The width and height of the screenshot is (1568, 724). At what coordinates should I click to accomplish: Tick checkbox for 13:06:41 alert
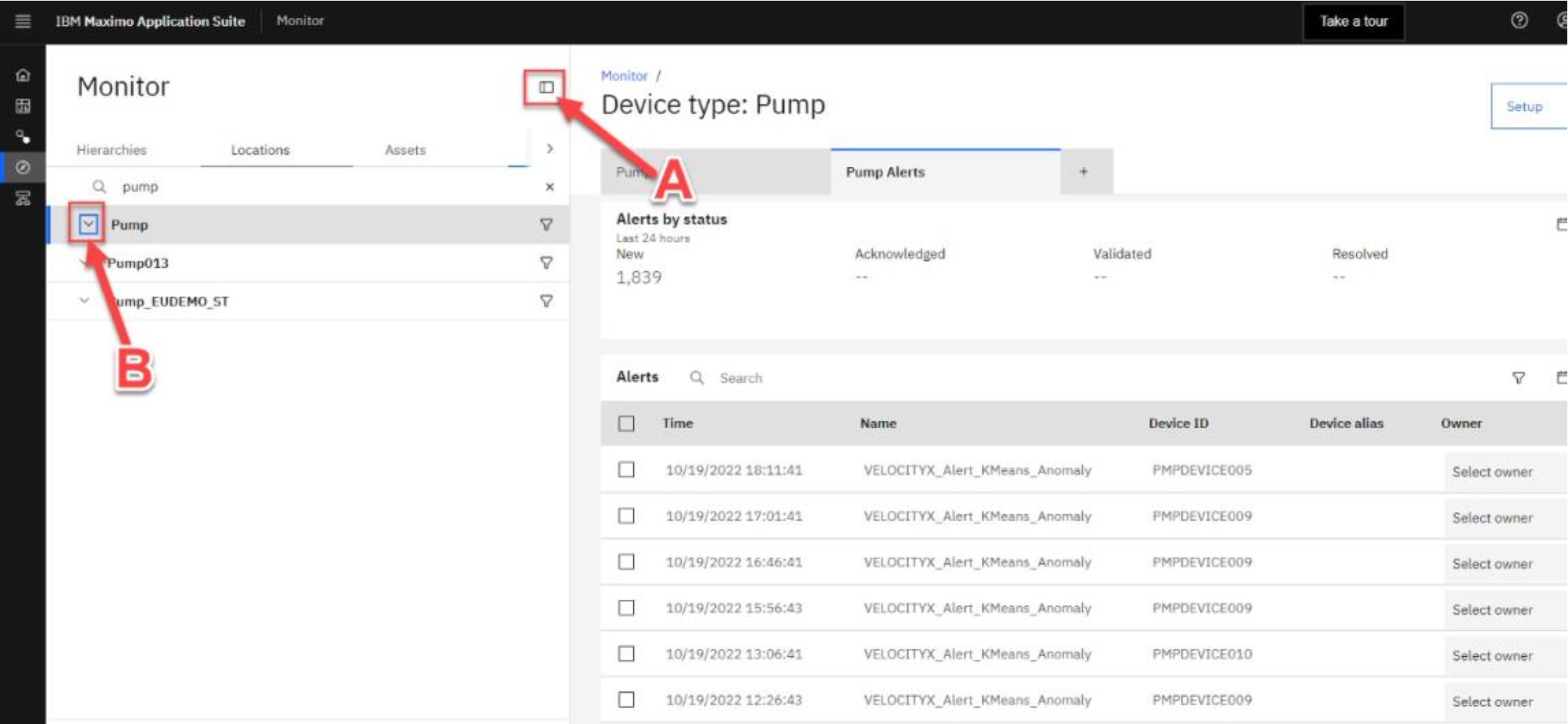(626, 654)
